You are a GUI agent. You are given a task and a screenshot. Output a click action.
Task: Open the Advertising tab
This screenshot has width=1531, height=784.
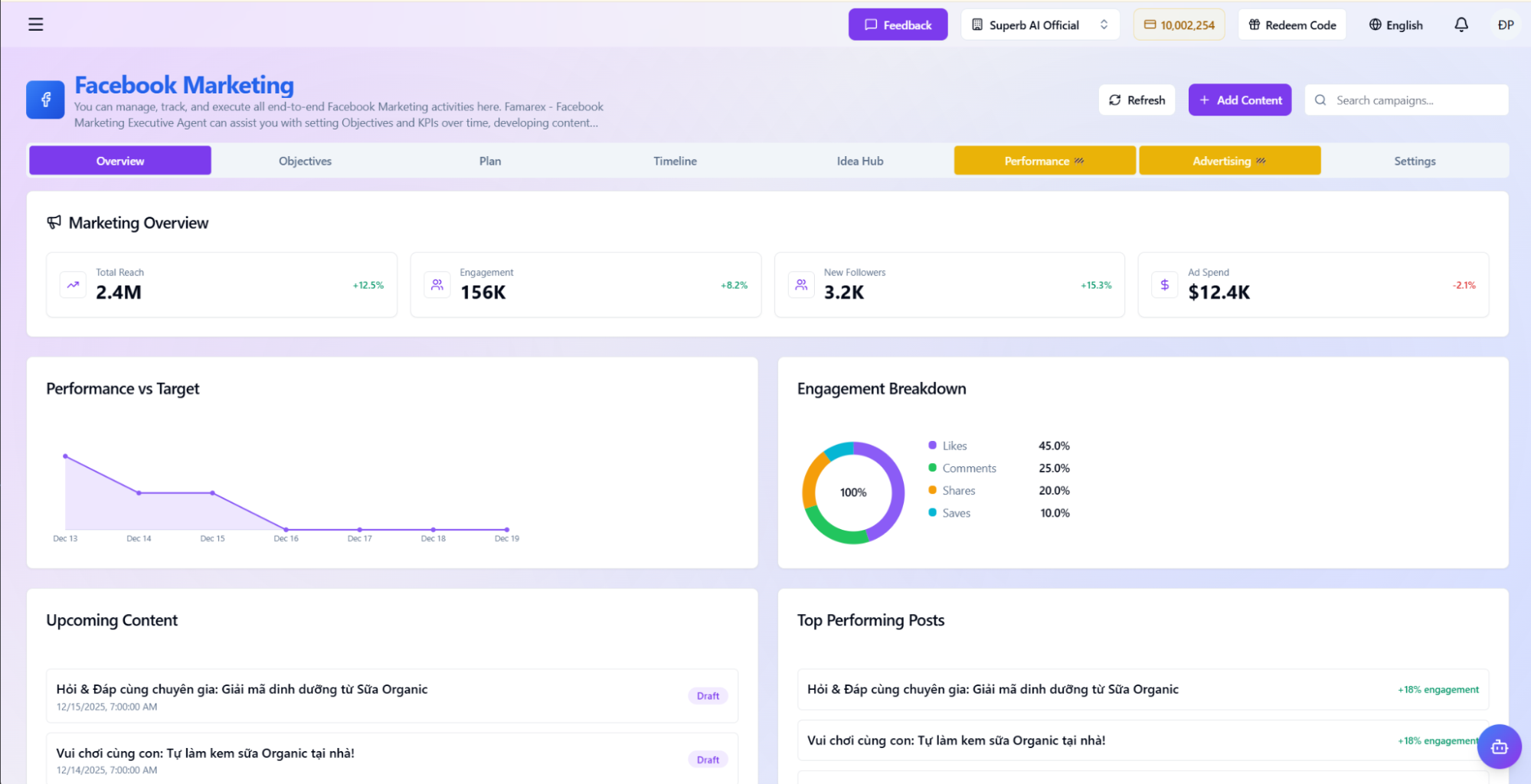pos(1228,160)
